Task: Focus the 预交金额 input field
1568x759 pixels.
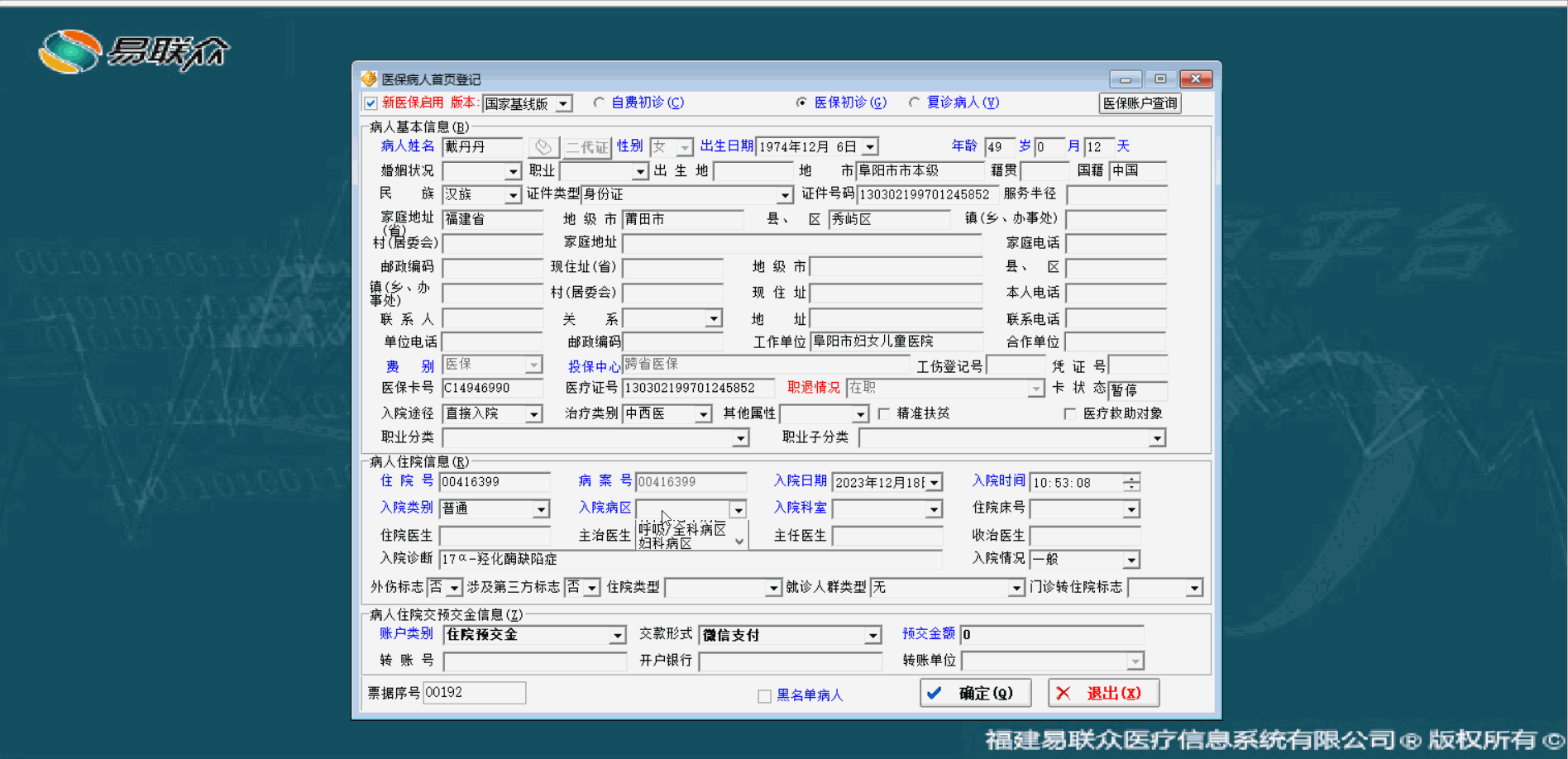Action: click(1052, 635)
